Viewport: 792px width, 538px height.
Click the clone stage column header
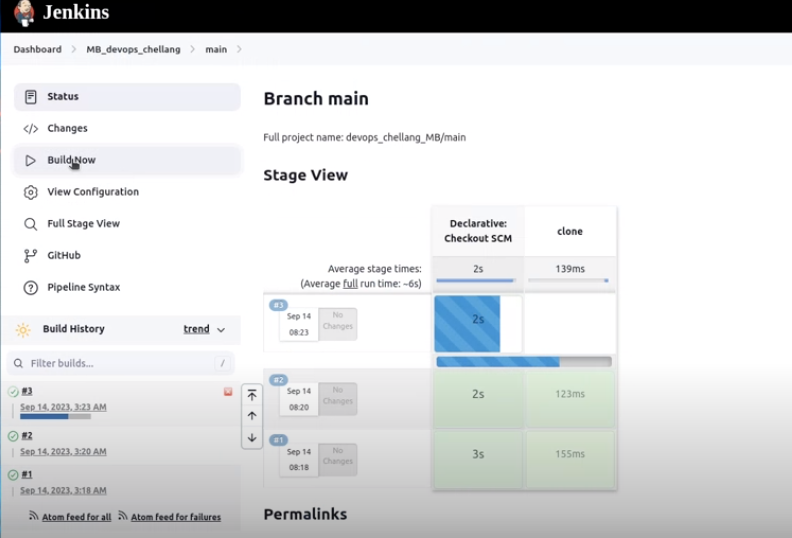pyautogui.click(x=570, y=231)
